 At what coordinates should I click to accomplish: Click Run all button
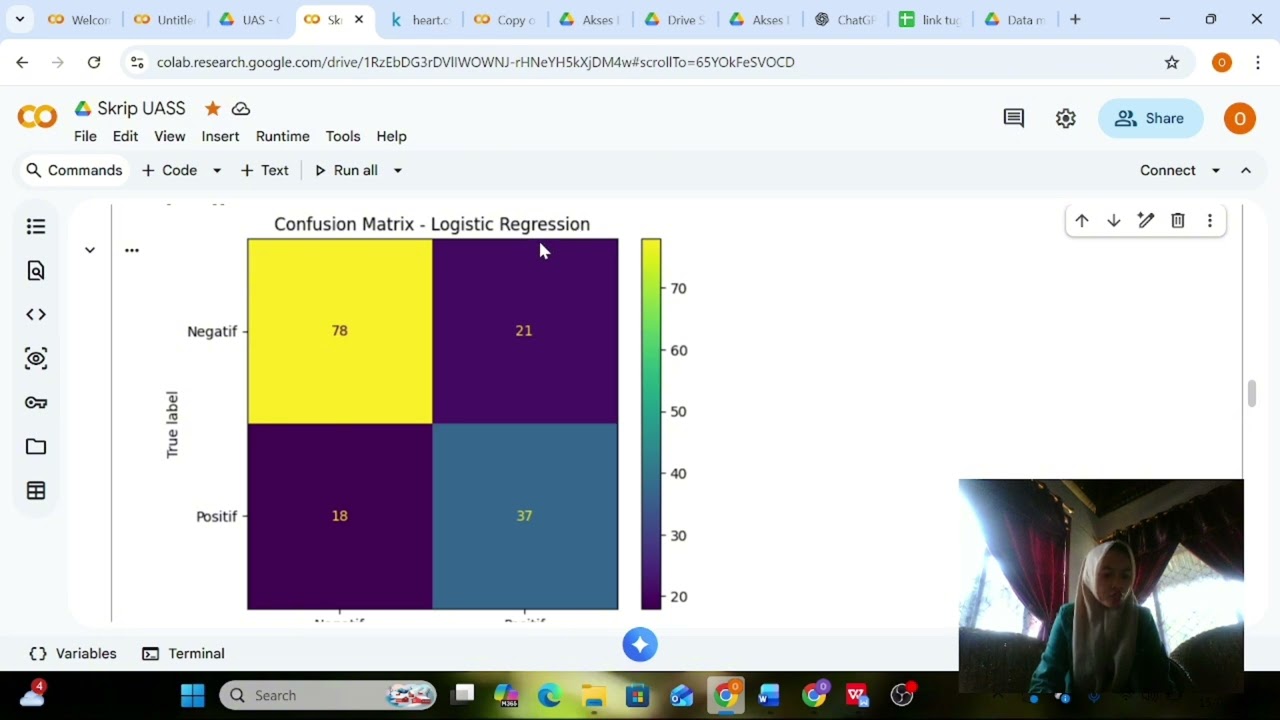(x=346, y=171)
